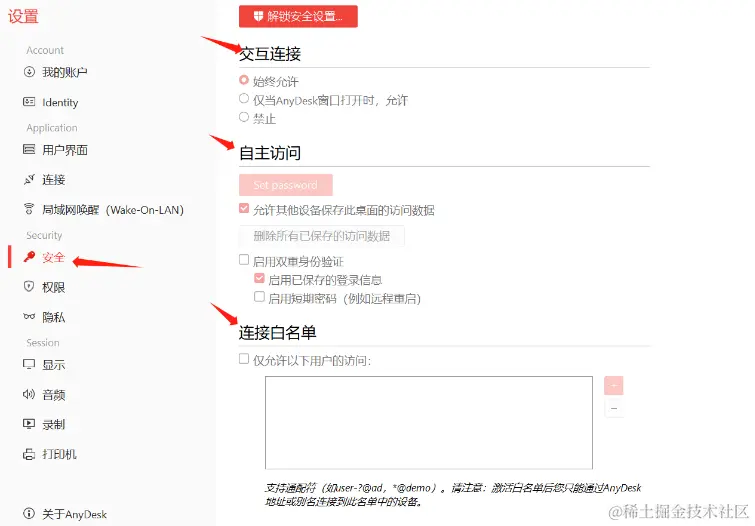
Task: Click the 用户界面 interface icon
Action: tap(29, 149)
